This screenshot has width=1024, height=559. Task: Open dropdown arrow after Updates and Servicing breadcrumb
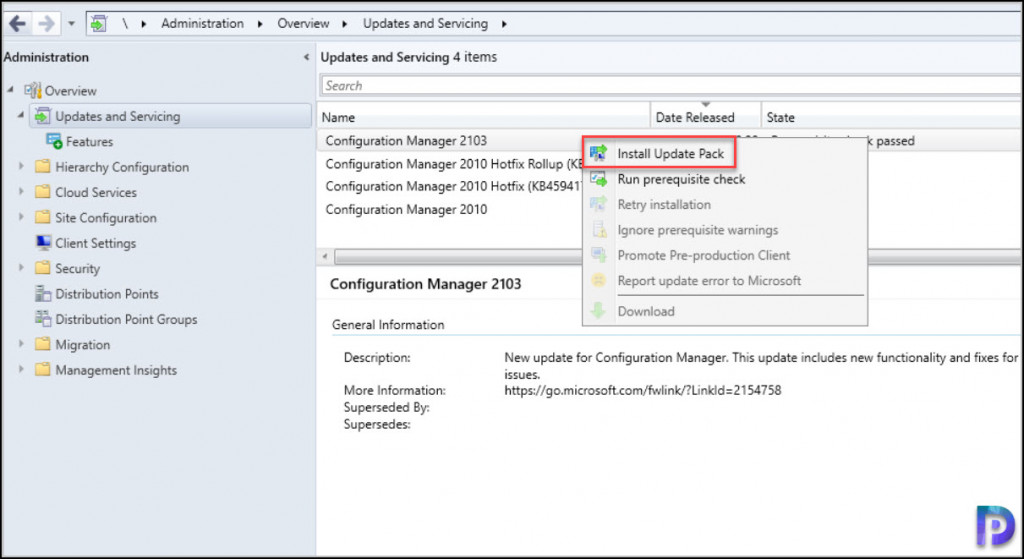(x=504, y=24)
